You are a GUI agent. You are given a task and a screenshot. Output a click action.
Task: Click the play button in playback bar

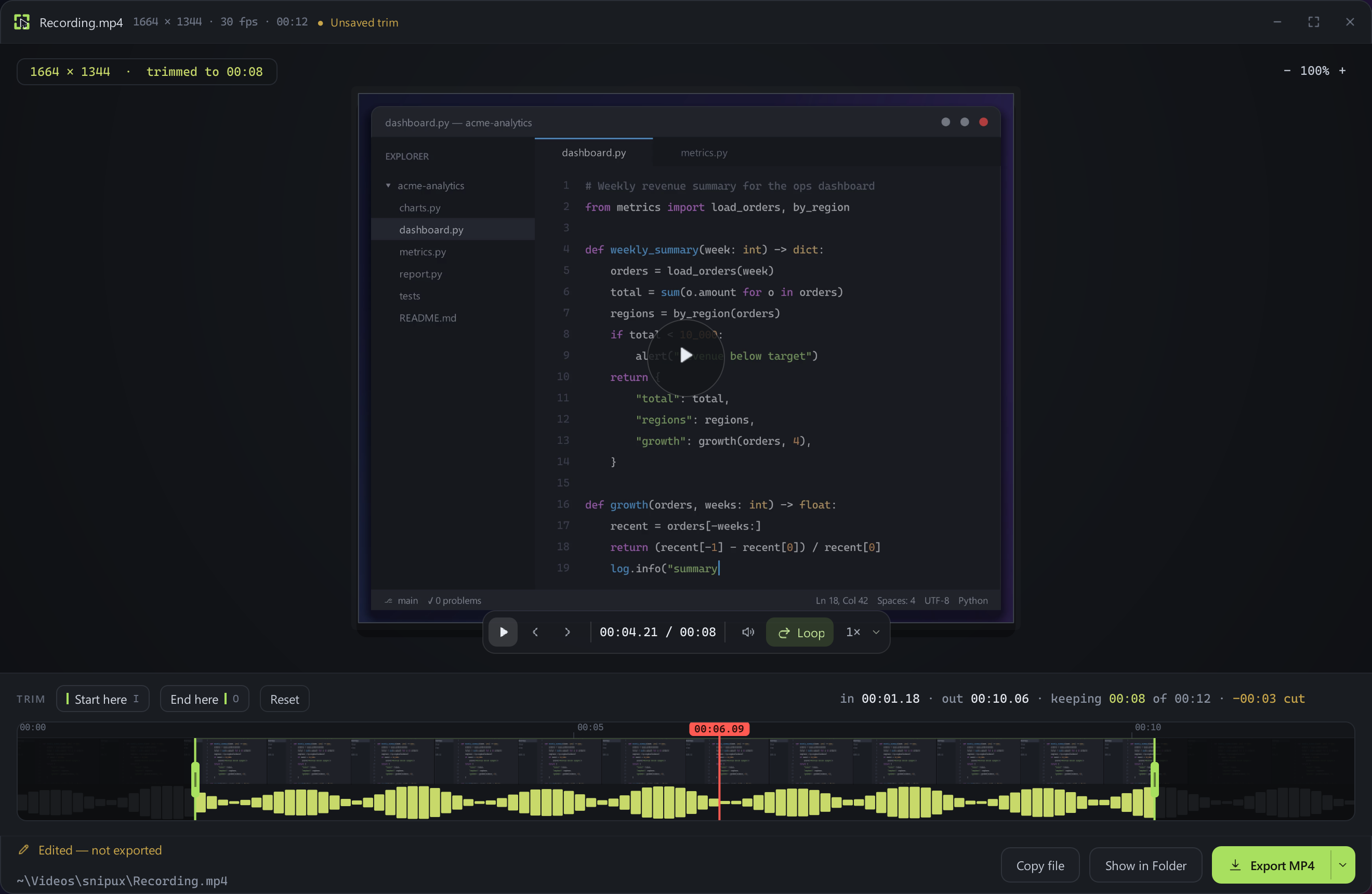click(x=503, y=633)
